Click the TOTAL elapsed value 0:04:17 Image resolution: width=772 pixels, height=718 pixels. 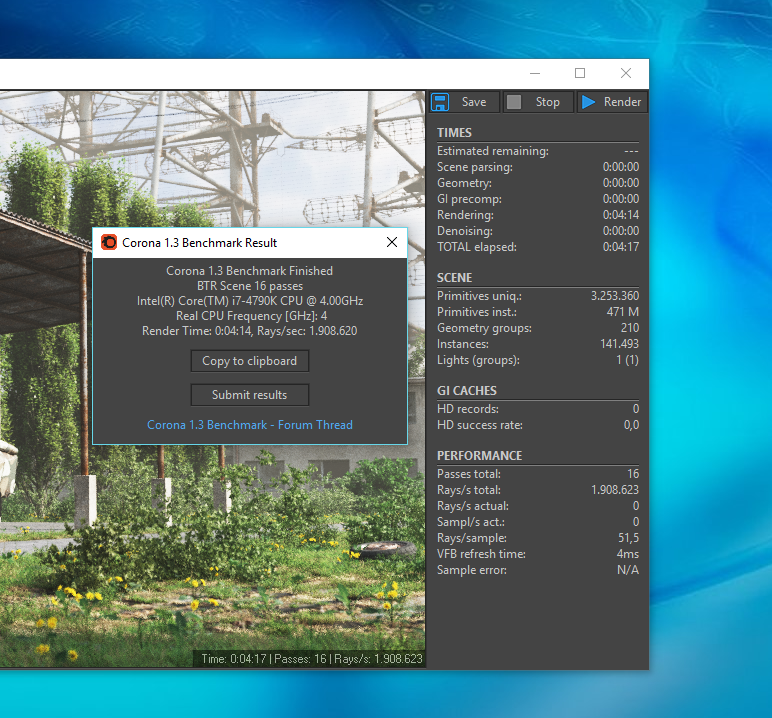(x=621, y=247)
